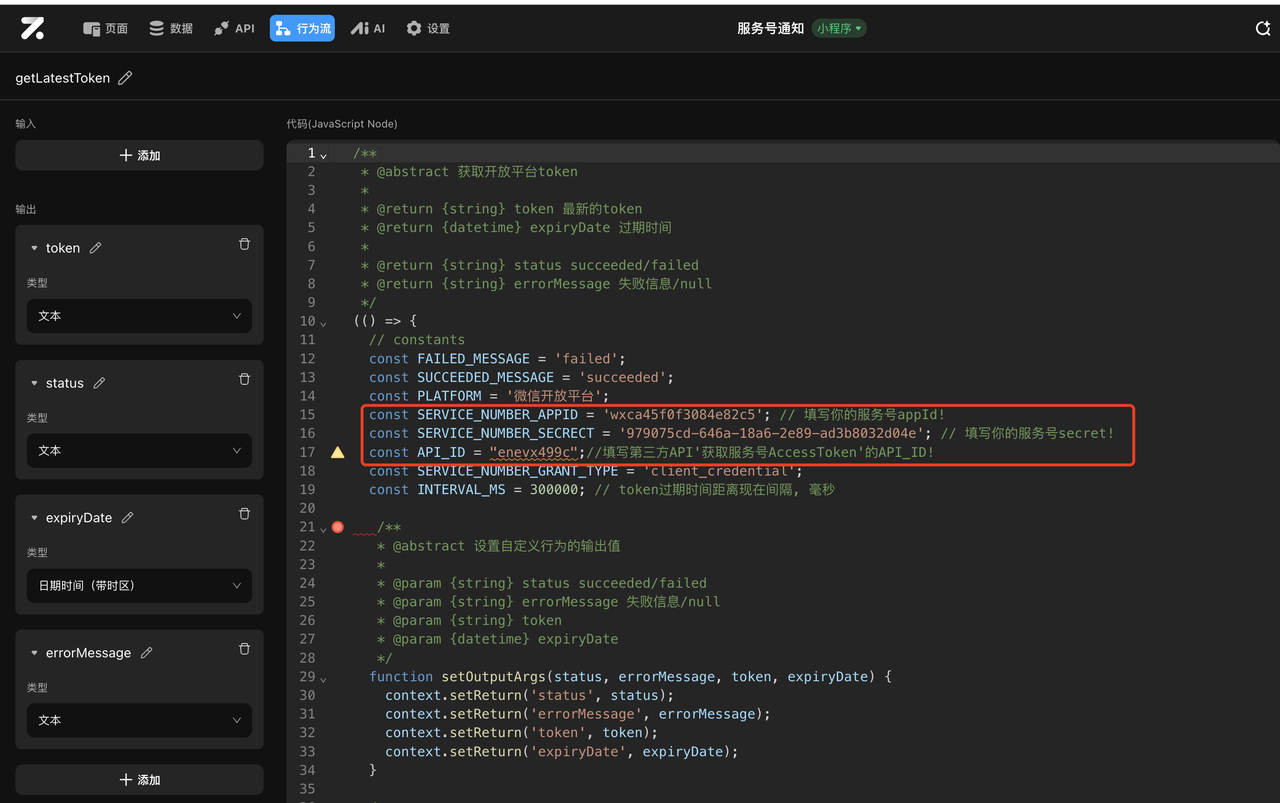Open the 页面 tab
Viewport: 1280px width, 803px height.
(x=105, y=28)
